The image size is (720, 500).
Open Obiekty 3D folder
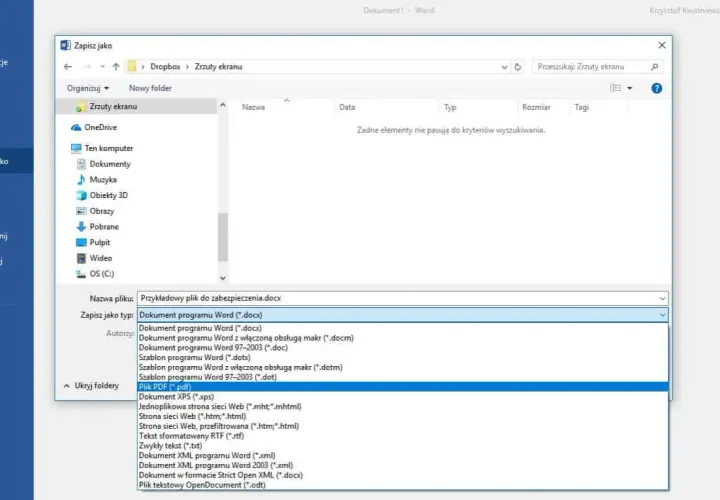tap(102, 195)
